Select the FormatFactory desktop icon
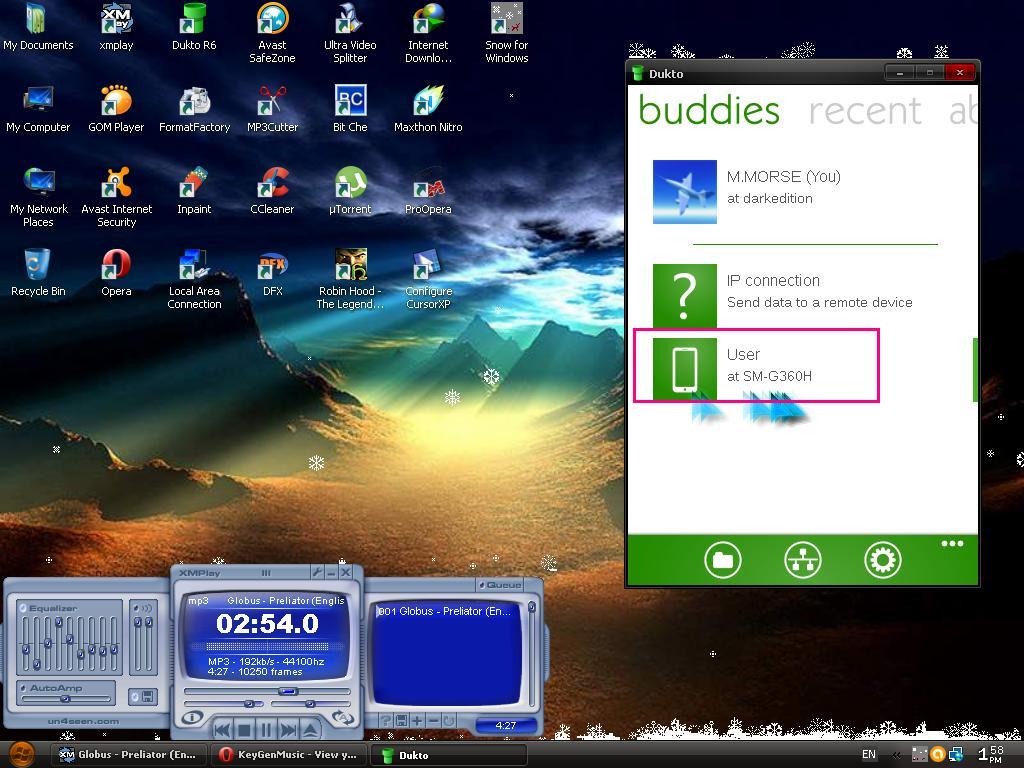1024x768 pixels. point(195,110)
